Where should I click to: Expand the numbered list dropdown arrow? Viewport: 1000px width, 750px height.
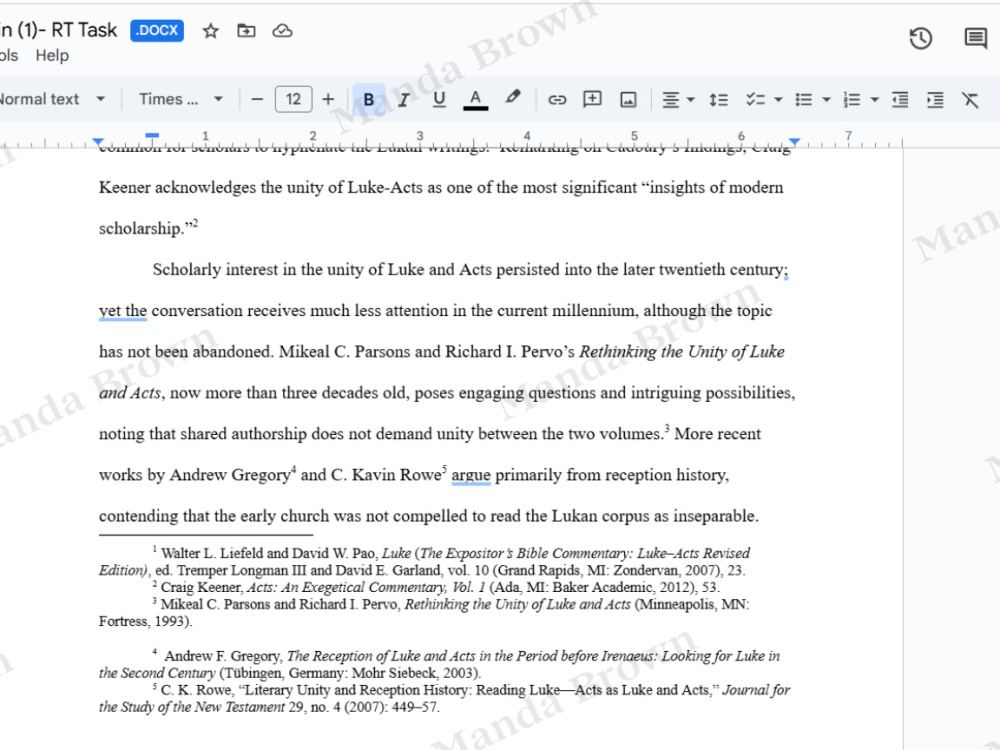(875, 99)
